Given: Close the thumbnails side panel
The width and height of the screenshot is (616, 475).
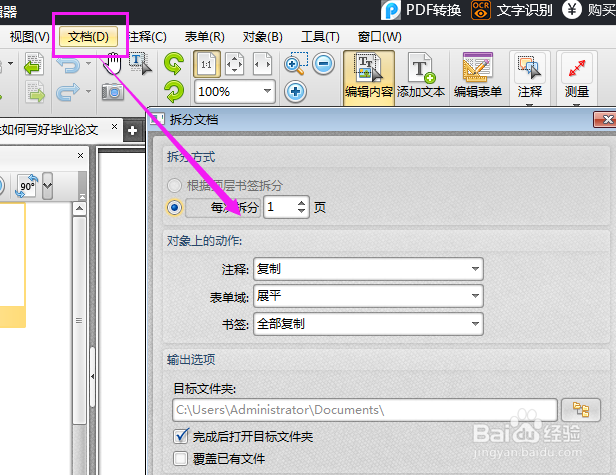Looking at the screenshot, I should [81, 156].
